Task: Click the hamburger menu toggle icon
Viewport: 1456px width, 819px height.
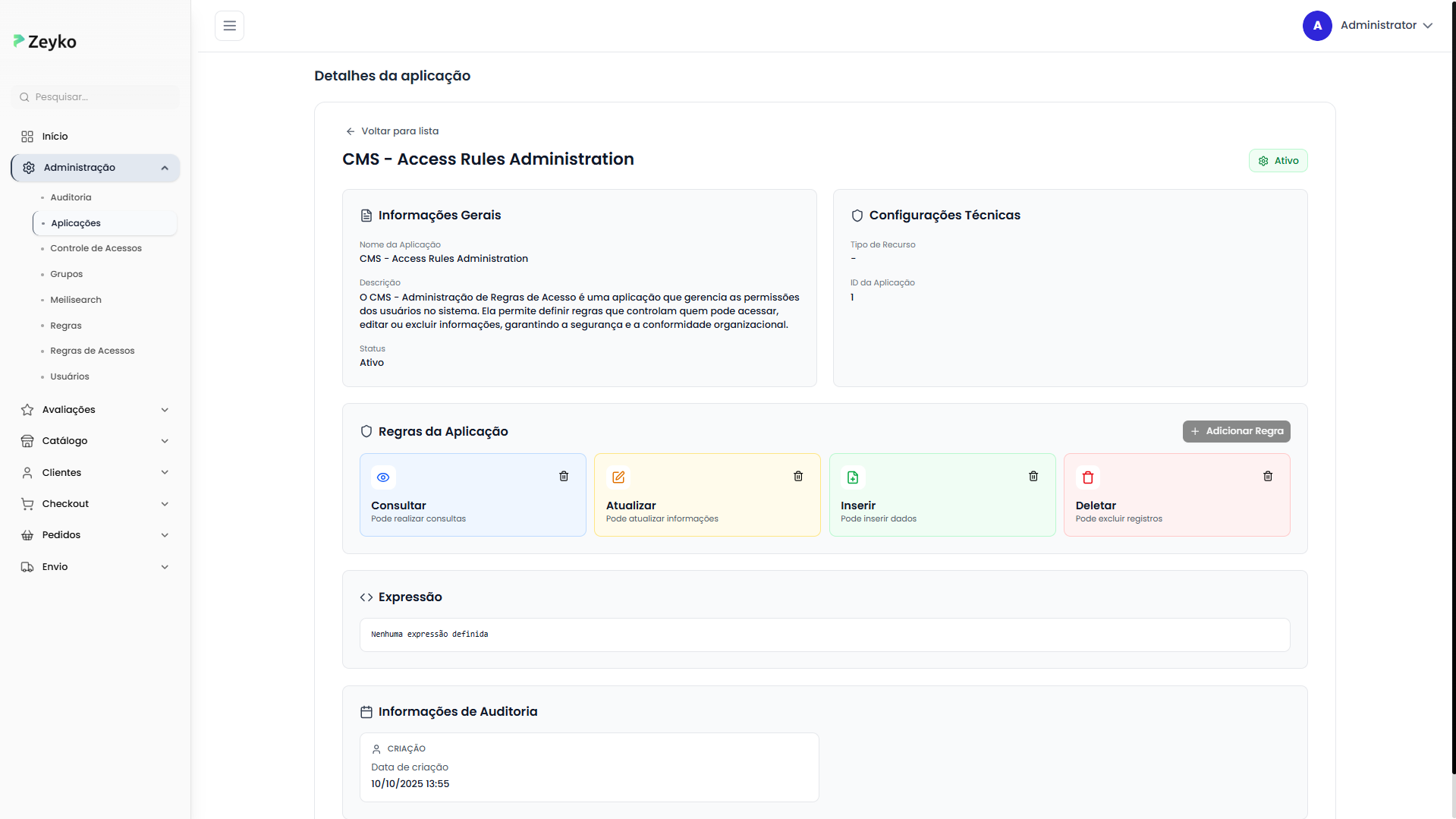Action: 229,26
